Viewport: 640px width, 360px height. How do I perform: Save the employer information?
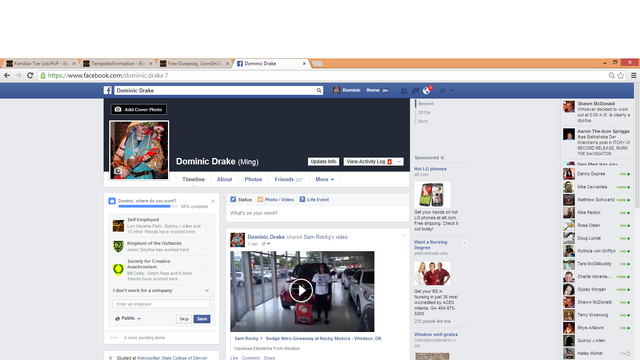point(202,319)
